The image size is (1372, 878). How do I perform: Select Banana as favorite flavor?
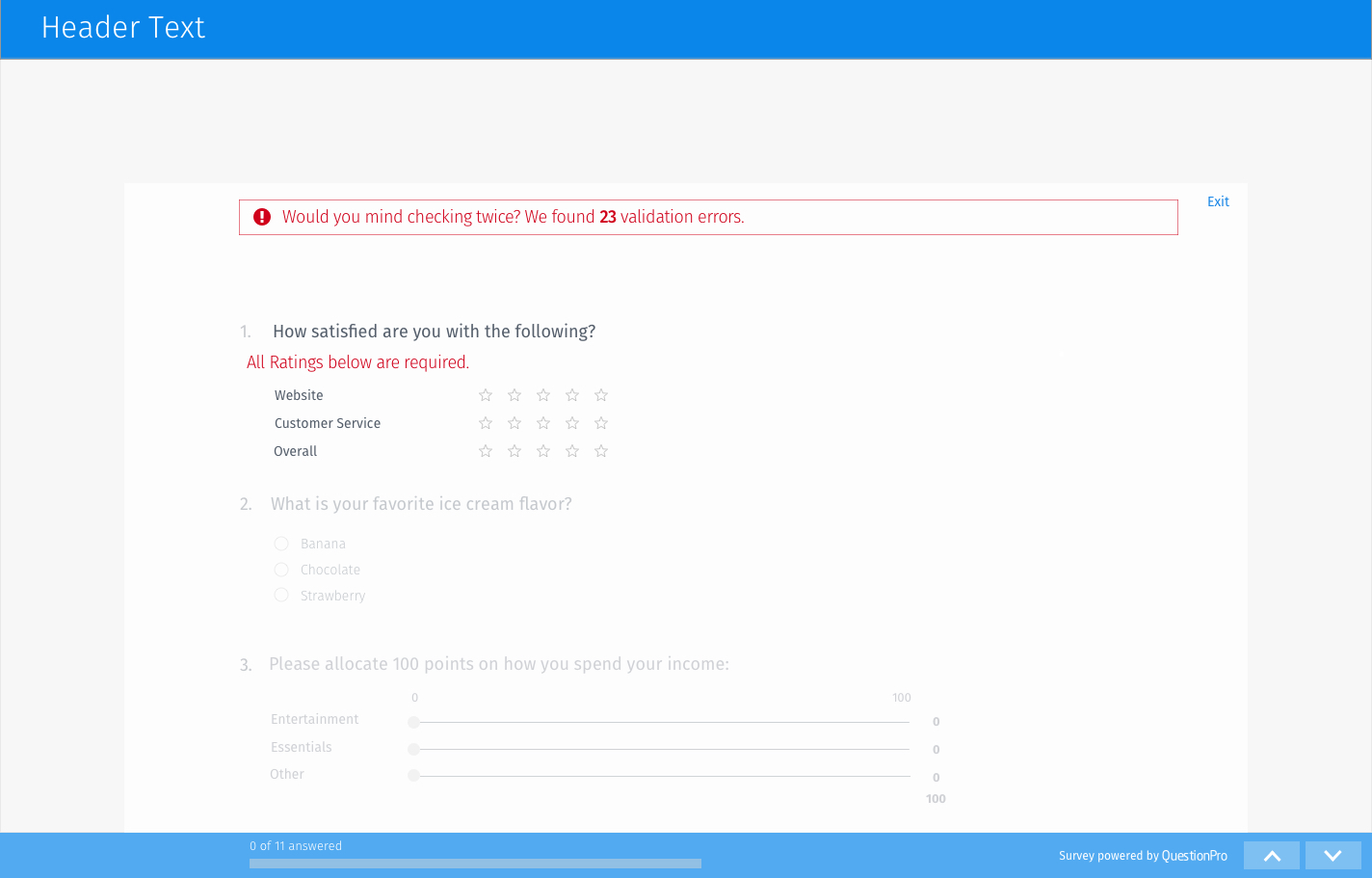pyautogui.click(x=281, y=544)
